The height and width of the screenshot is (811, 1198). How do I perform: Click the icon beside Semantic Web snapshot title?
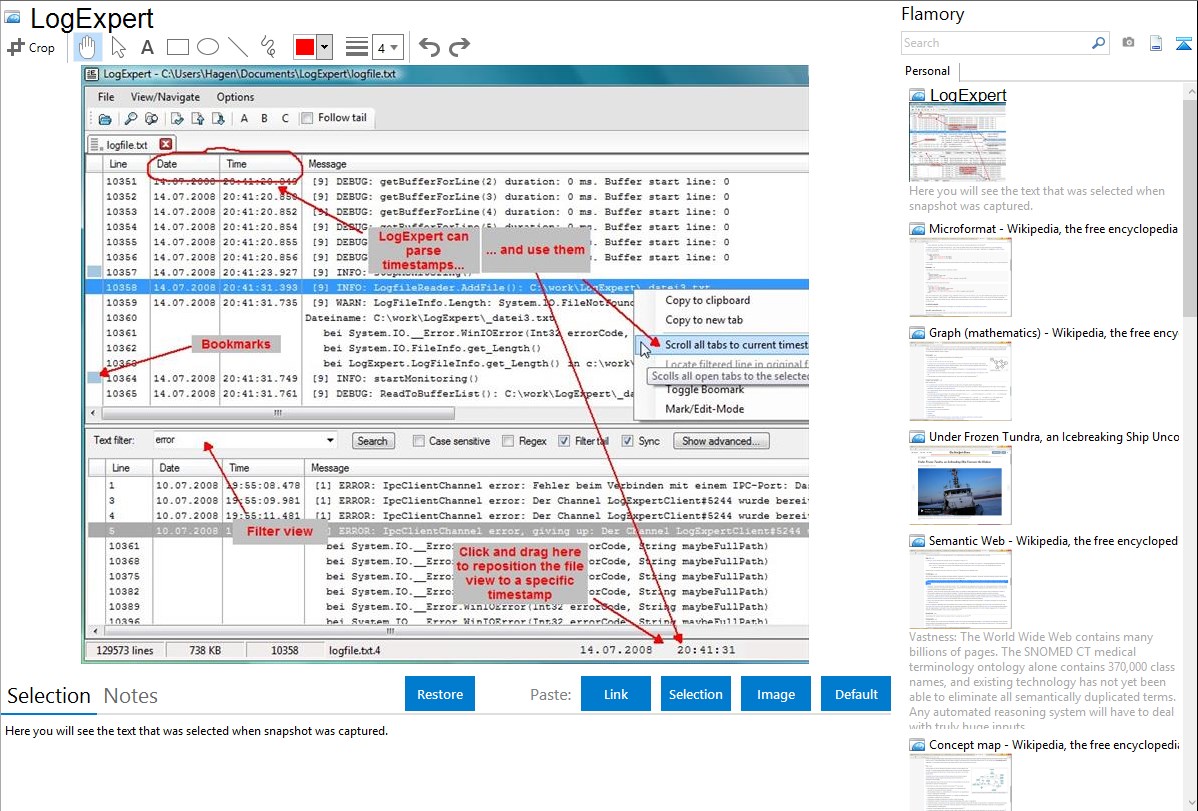tap(917, 541)
